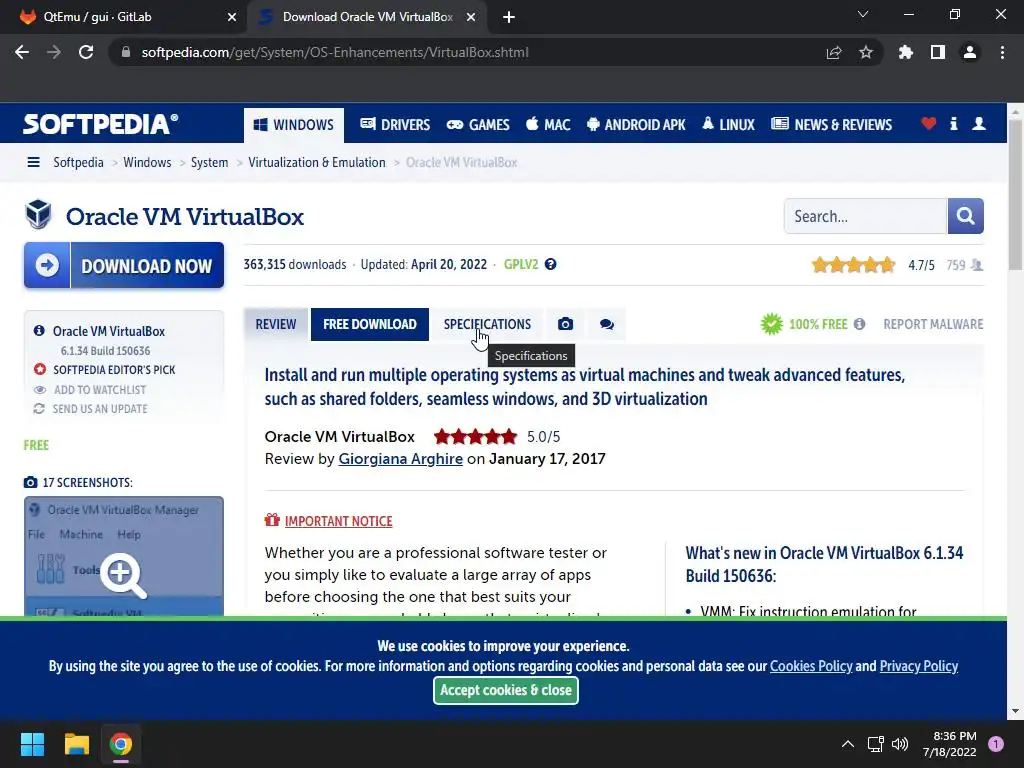
Task: Click the info icon in Softpedia header
Action: tap(953, 123)
